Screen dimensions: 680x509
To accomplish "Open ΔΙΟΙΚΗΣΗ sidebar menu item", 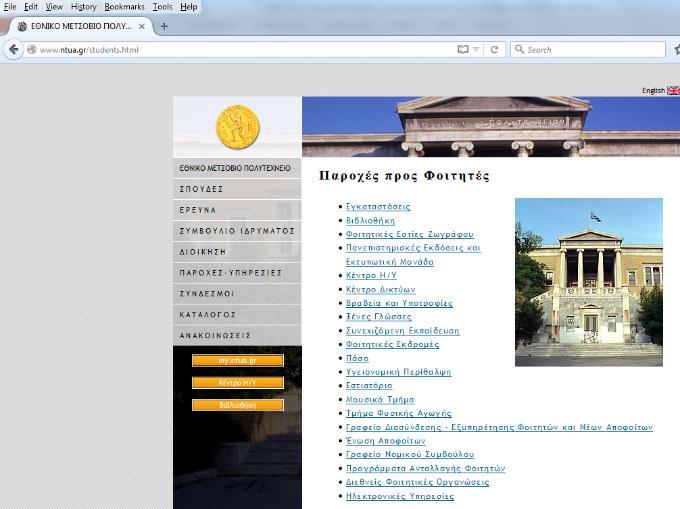I will coord(237,252).
